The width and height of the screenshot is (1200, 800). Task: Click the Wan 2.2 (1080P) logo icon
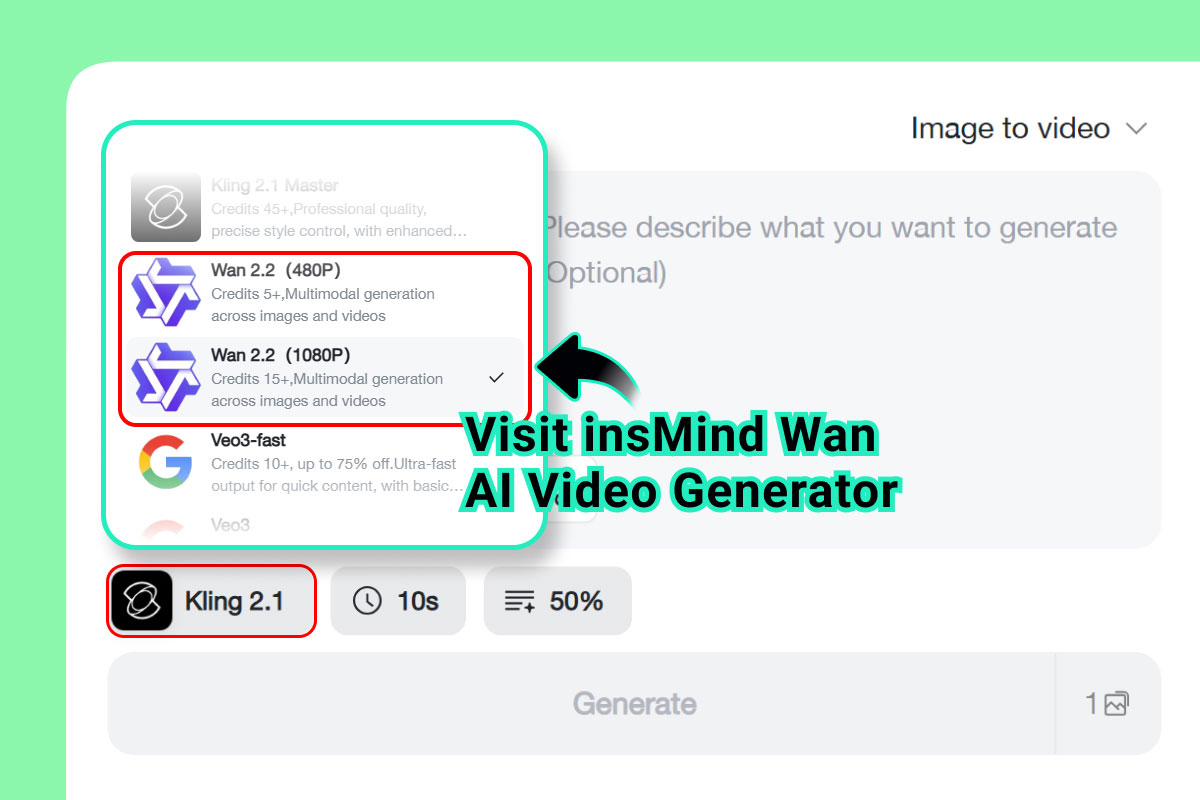pos(166,377)
